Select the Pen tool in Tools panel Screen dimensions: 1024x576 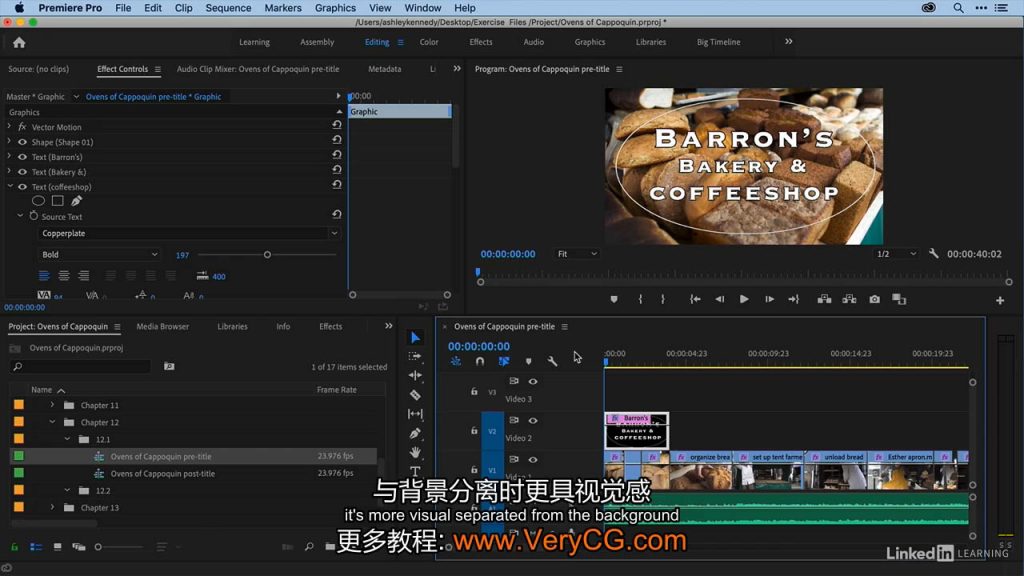coord(415,432)
